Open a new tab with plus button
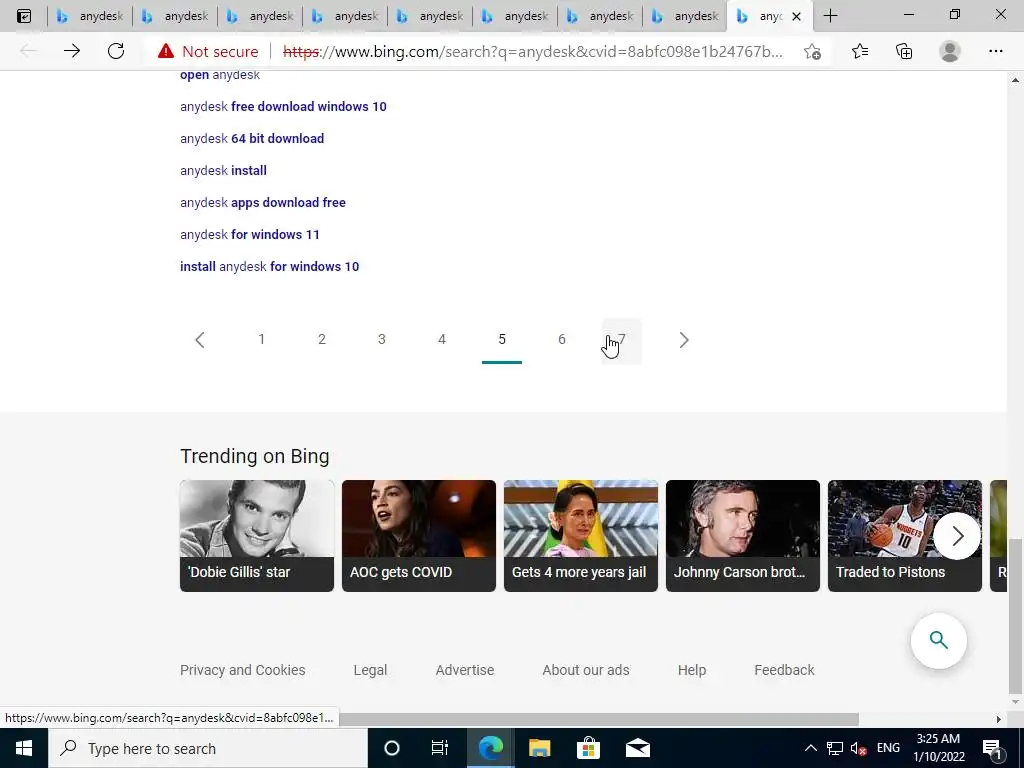Image resolution: width=1024 pixels, height=768 pixels. point(830,16)
